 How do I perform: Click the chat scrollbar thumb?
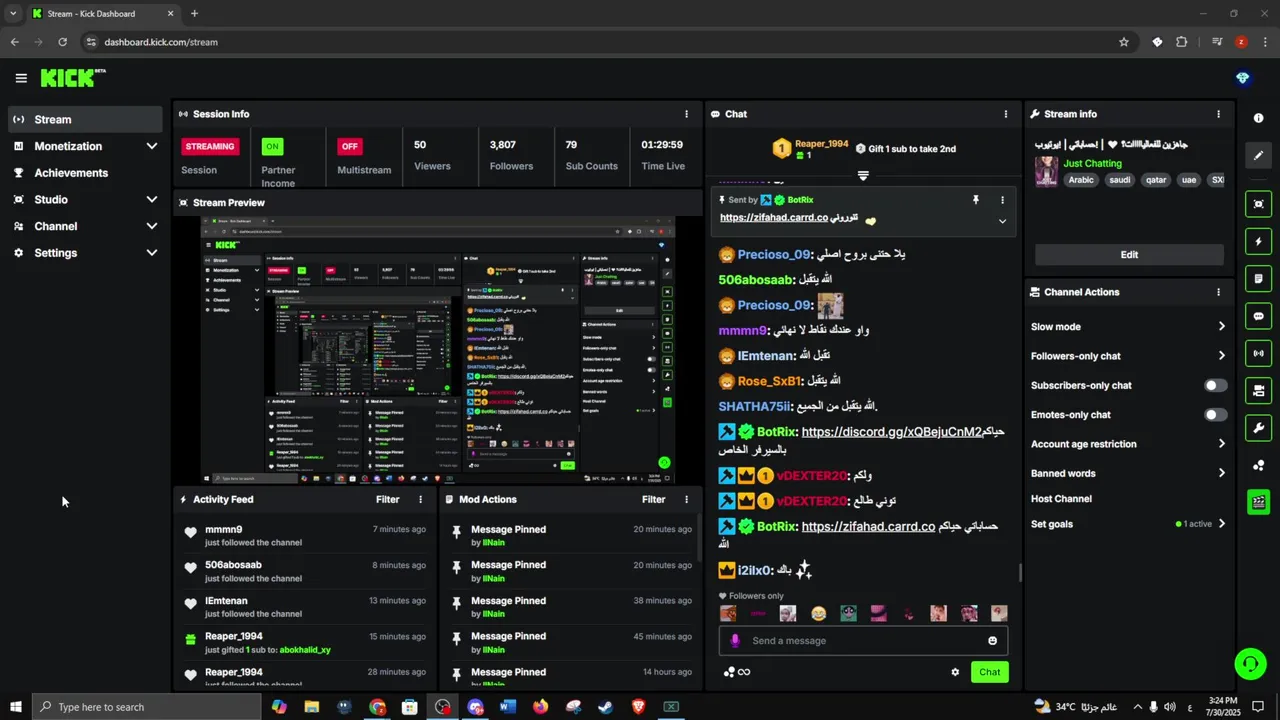point(1020,572)
